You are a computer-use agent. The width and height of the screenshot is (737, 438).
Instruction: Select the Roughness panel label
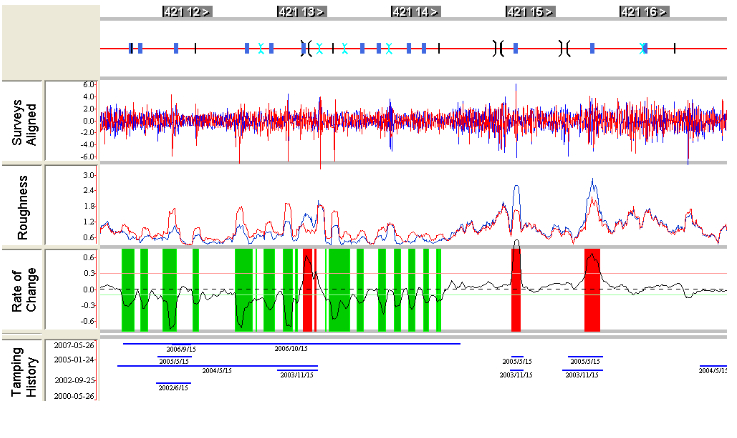click(x=22, y=207)
